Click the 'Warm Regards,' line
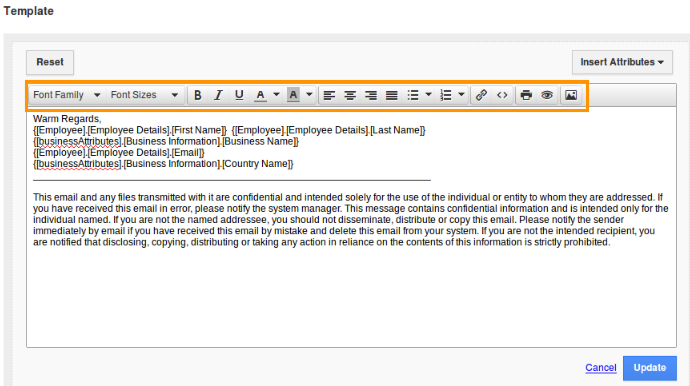The width and height of the screenshot is (690, 386). tap(67, 119)
